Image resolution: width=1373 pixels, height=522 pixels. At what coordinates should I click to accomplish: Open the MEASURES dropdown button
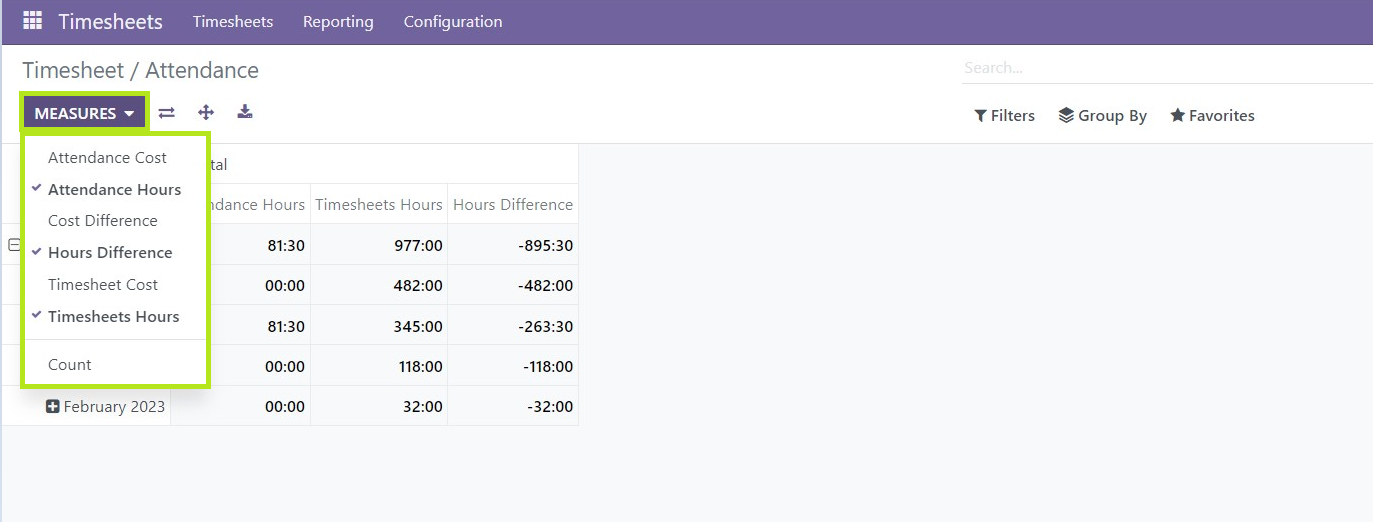(85, 113)
